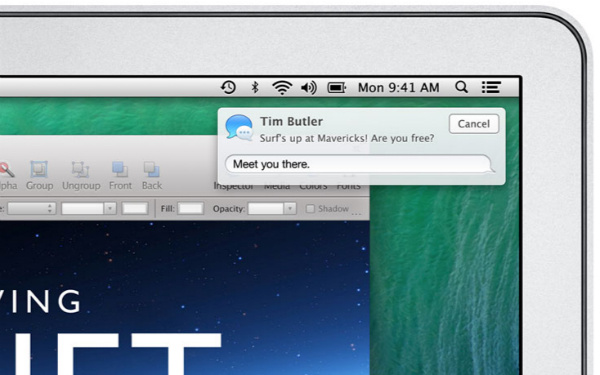
Task: Click message text 'Surf's up at Mavericks!'
Action: (313, 138)
